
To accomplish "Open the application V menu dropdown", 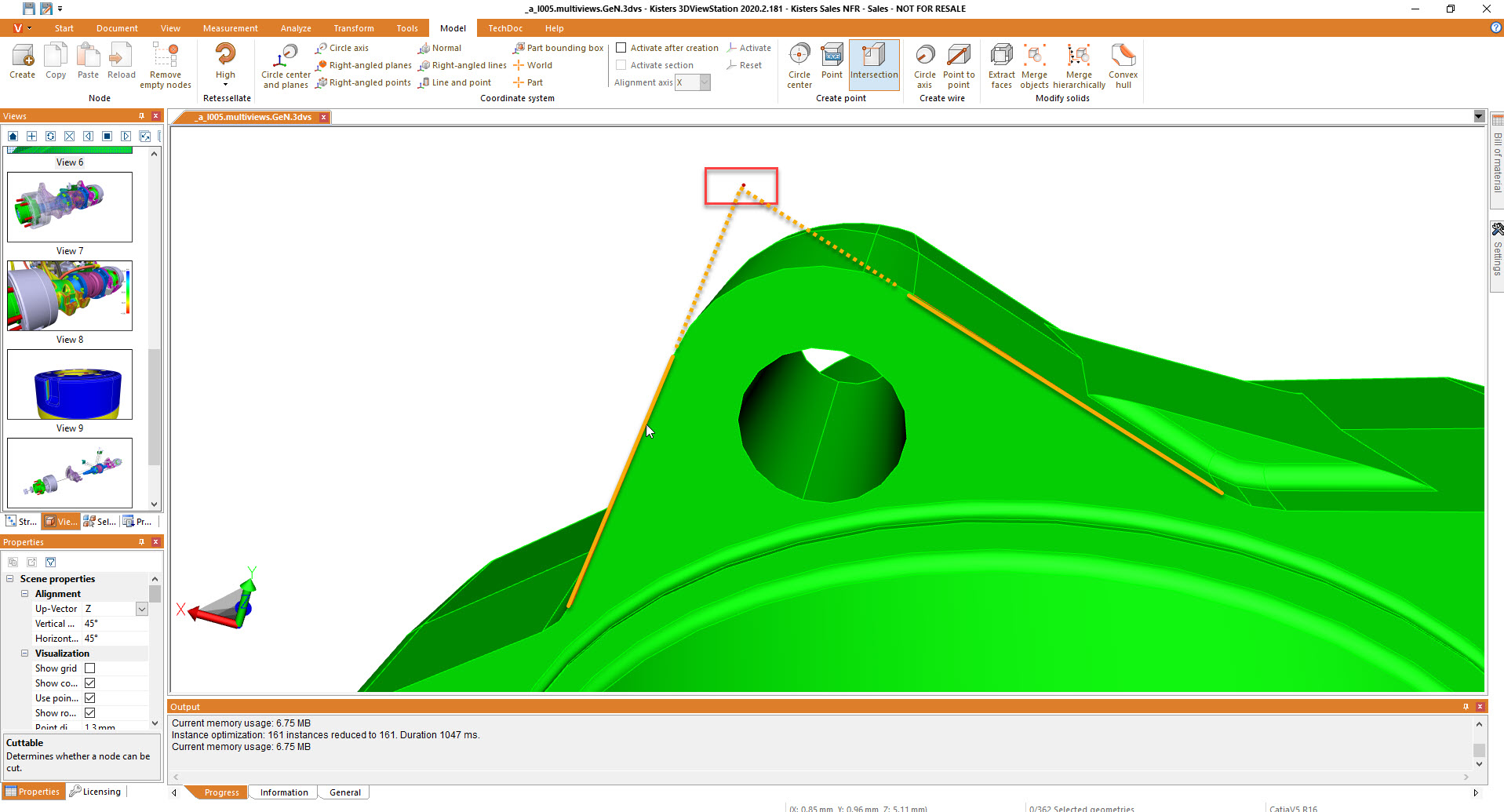I will [x=23, y=28].
